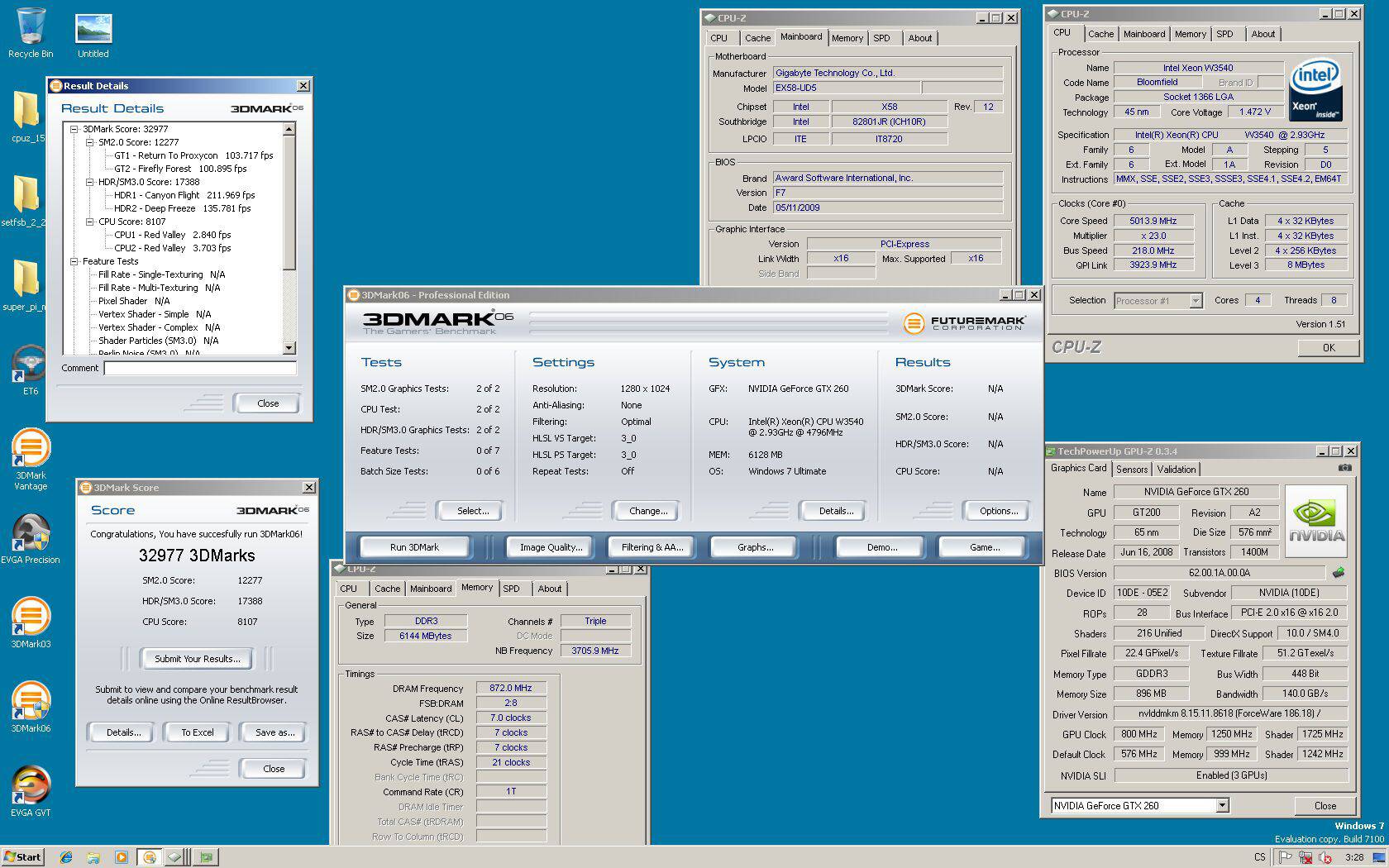Open SPD tab in the mainboard CPU-Z window
Viewport: 1389px width, 868px height.
coord(882,38)
